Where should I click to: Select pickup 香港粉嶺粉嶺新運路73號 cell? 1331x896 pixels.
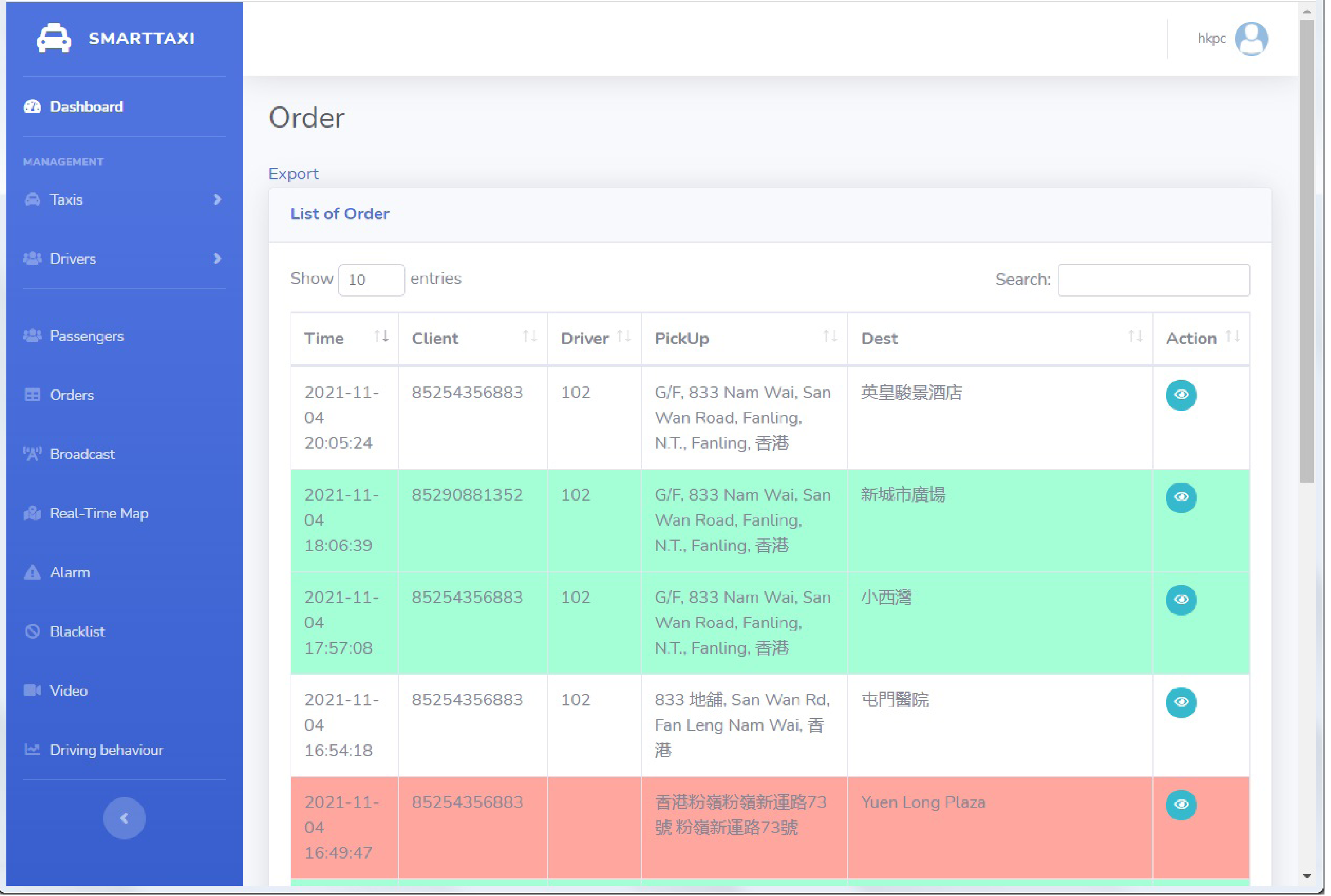(744, 827)
